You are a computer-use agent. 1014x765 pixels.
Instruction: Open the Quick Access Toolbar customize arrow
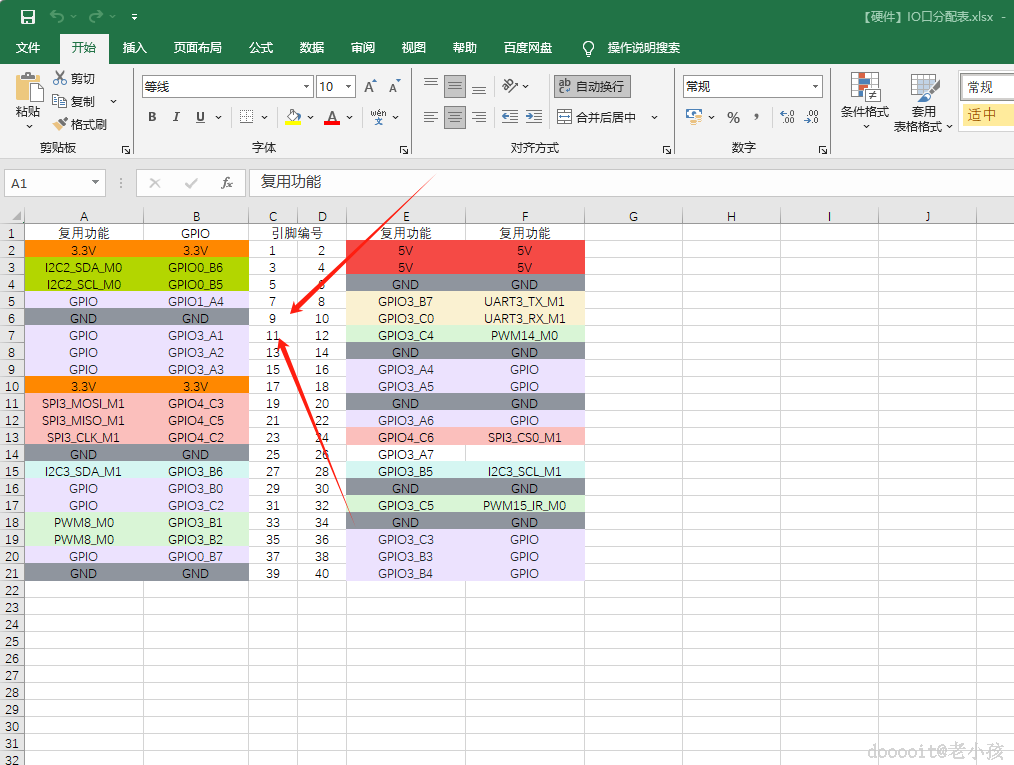pos(134,17)
